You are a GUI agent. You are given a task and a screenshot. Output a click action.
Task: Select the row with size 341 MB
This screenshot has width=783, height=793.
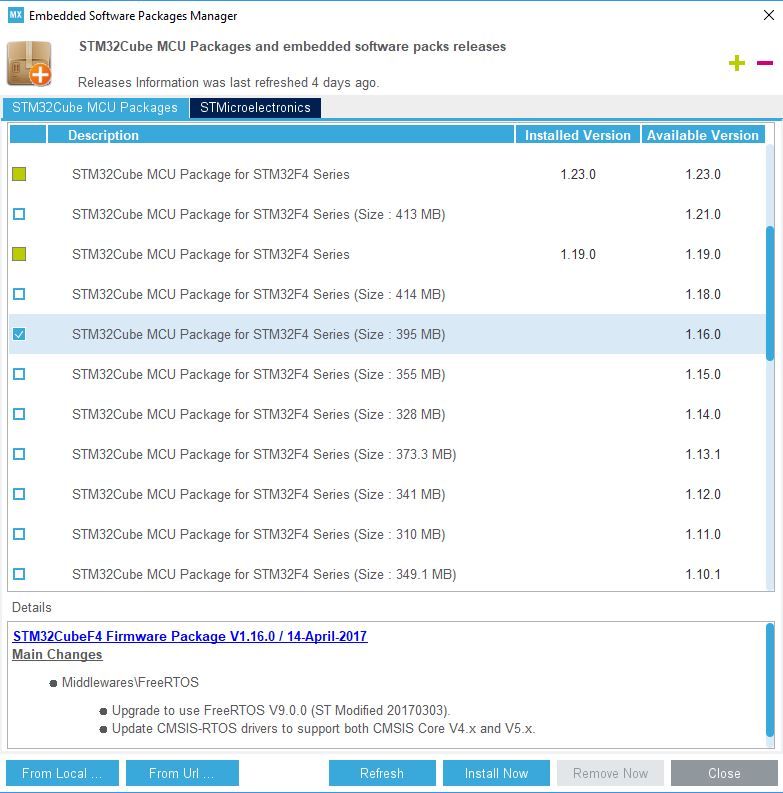387,494
